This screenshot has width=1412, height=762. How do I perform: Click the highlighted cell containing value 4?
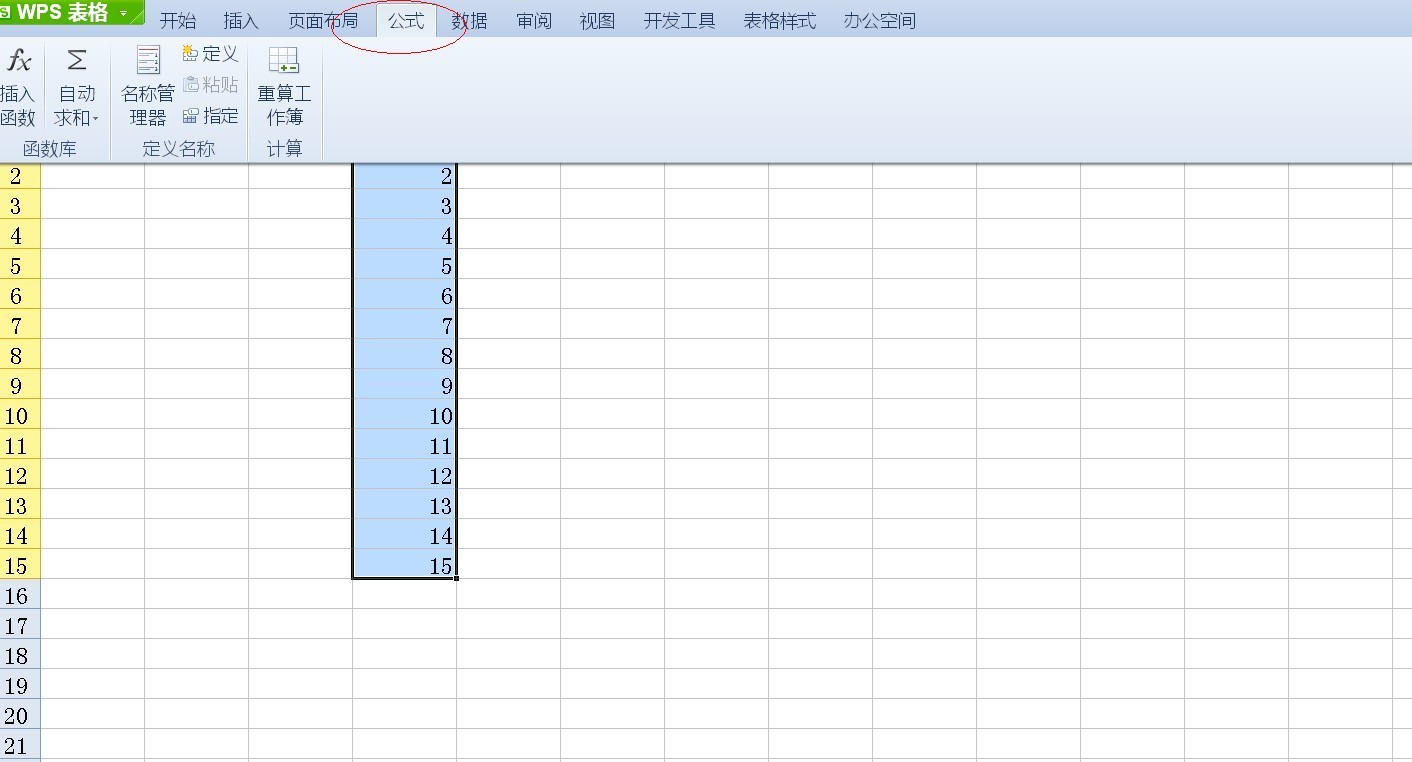click(405, 235)
